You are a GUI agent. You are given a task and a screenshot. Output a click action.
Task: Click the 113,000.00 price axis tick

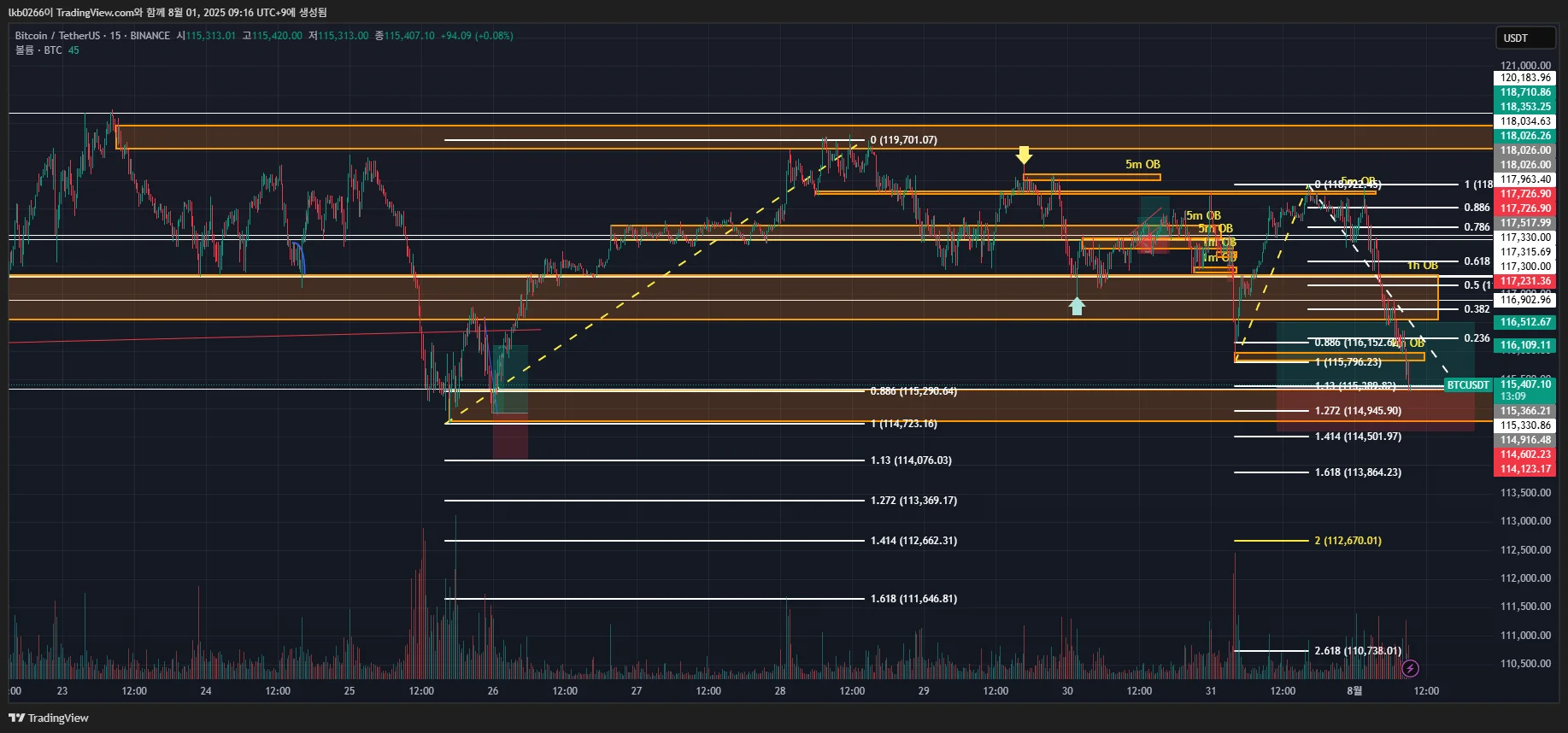click(1525, 521)
